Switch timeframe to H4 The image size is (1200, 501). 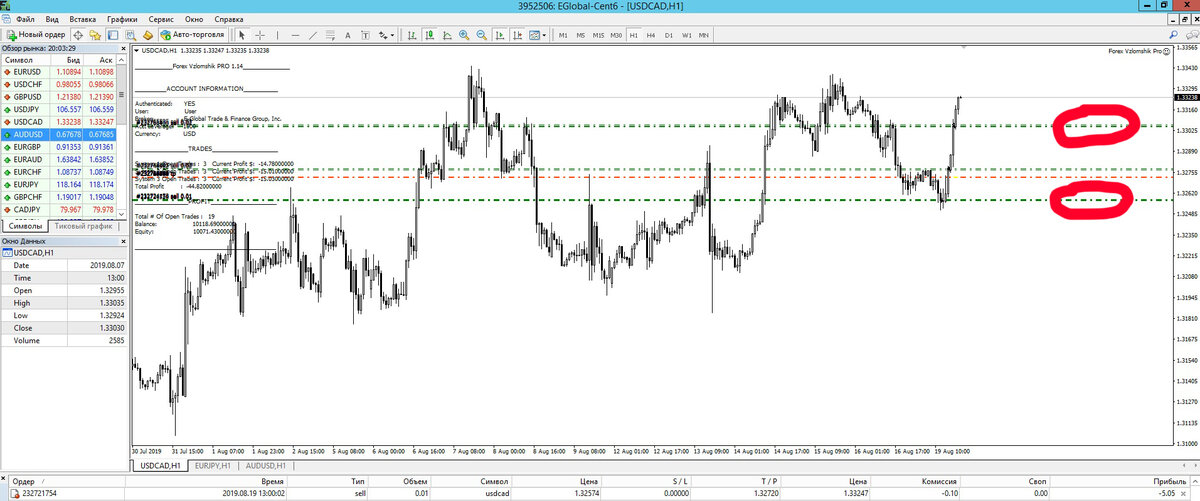[x=651, y=35]
